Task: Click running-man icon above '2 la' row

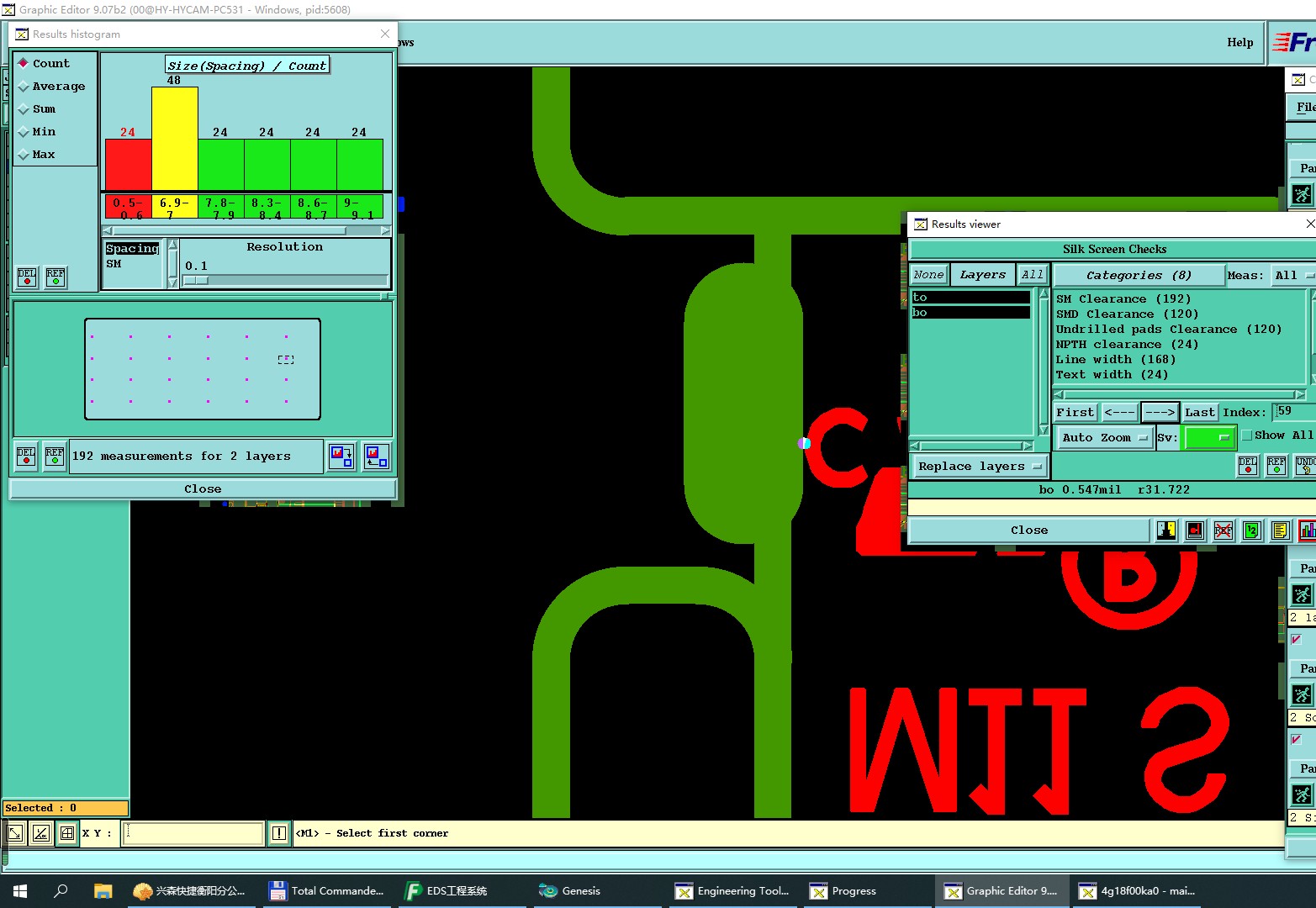Action: click(1302, 594)
